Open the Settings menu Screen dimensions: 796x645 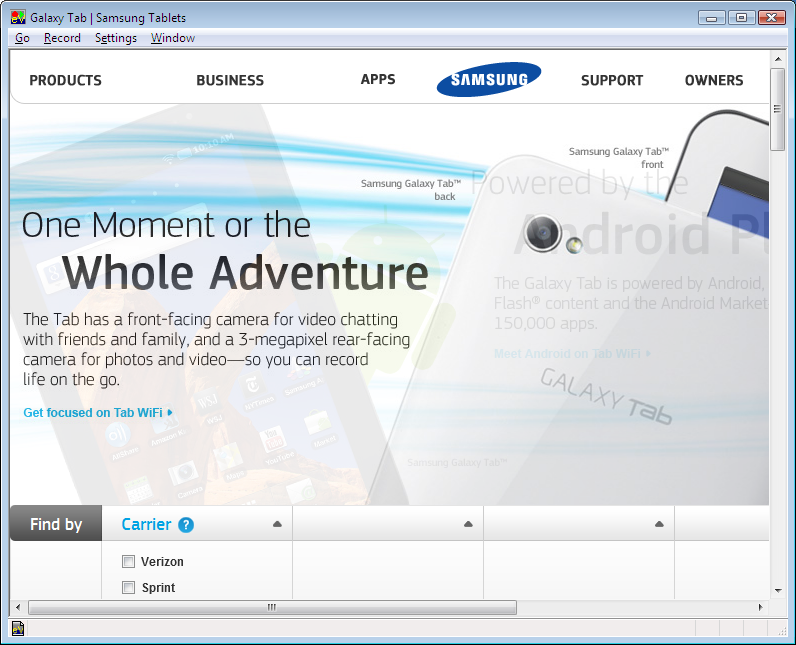tap(116, 38)
